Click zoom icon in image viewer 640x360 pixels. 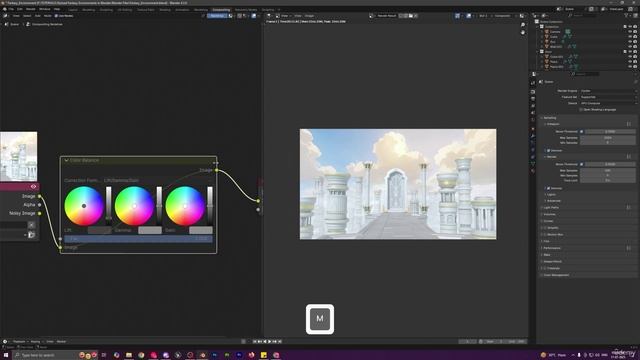[523, 25]
